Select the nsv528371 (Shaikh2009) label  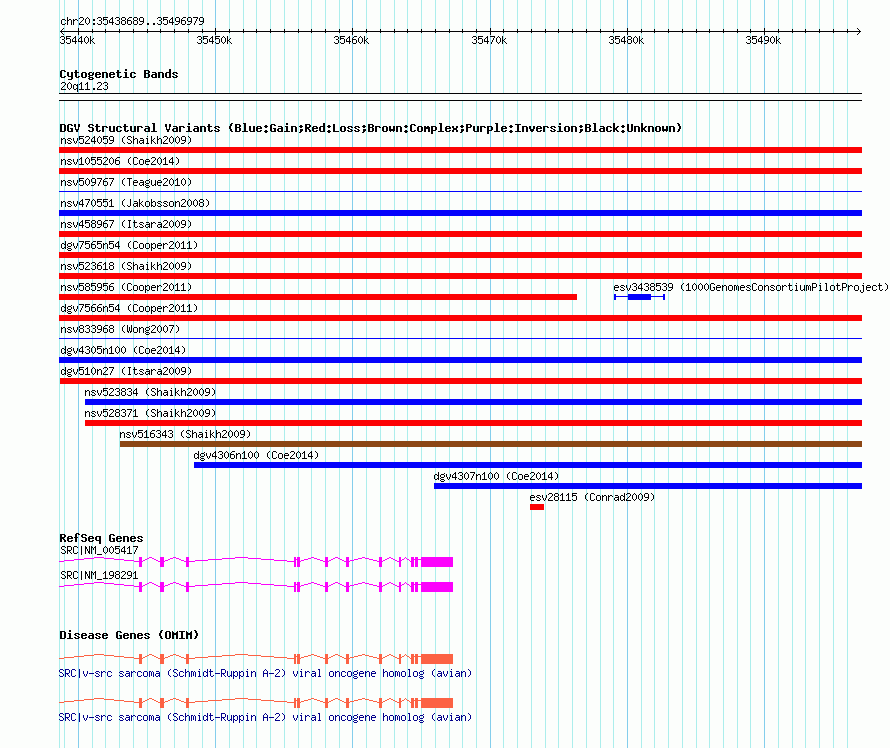[150, 413]
